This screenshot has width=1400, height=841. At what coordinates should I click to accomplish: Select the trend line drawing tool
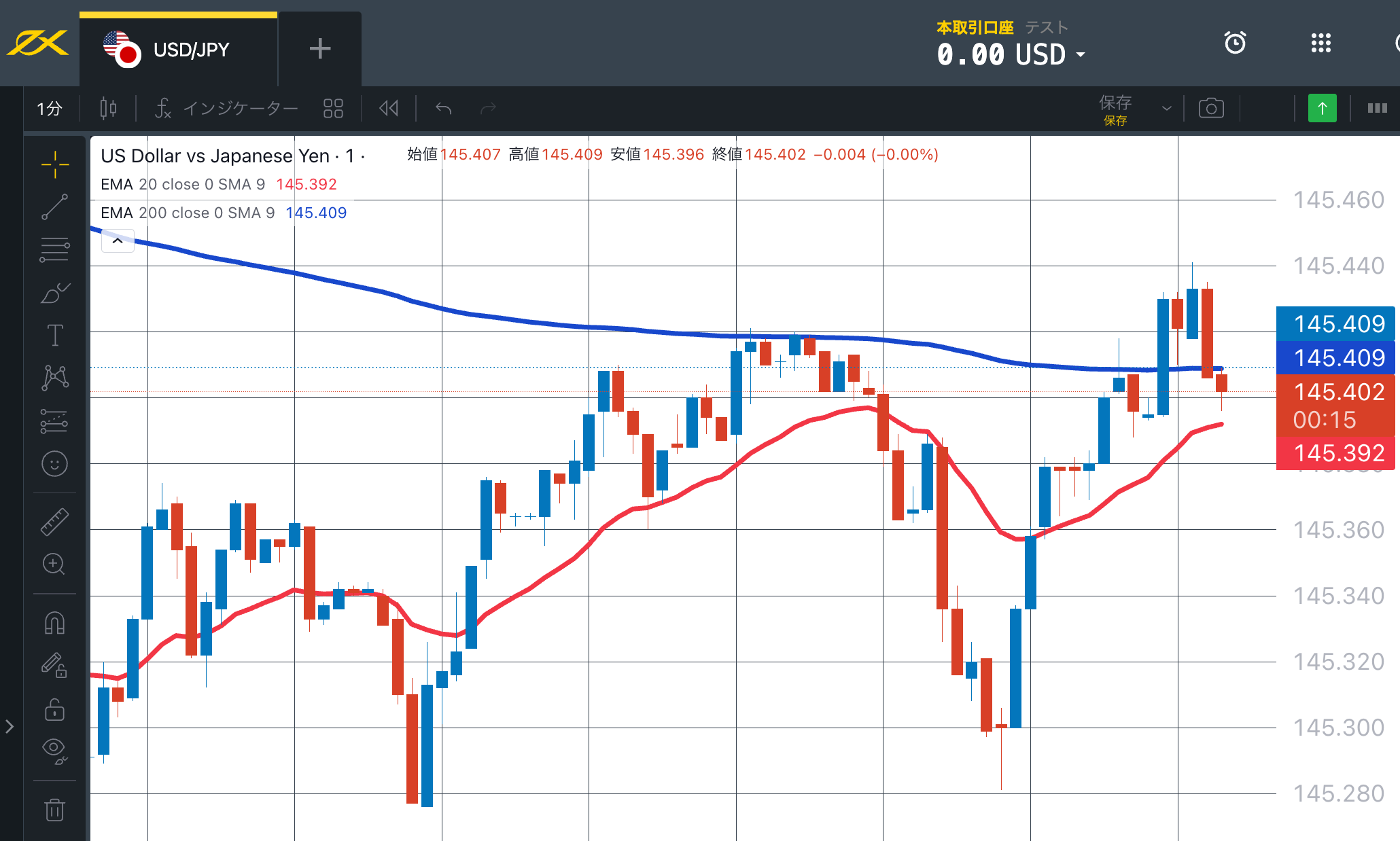[54, 207]
